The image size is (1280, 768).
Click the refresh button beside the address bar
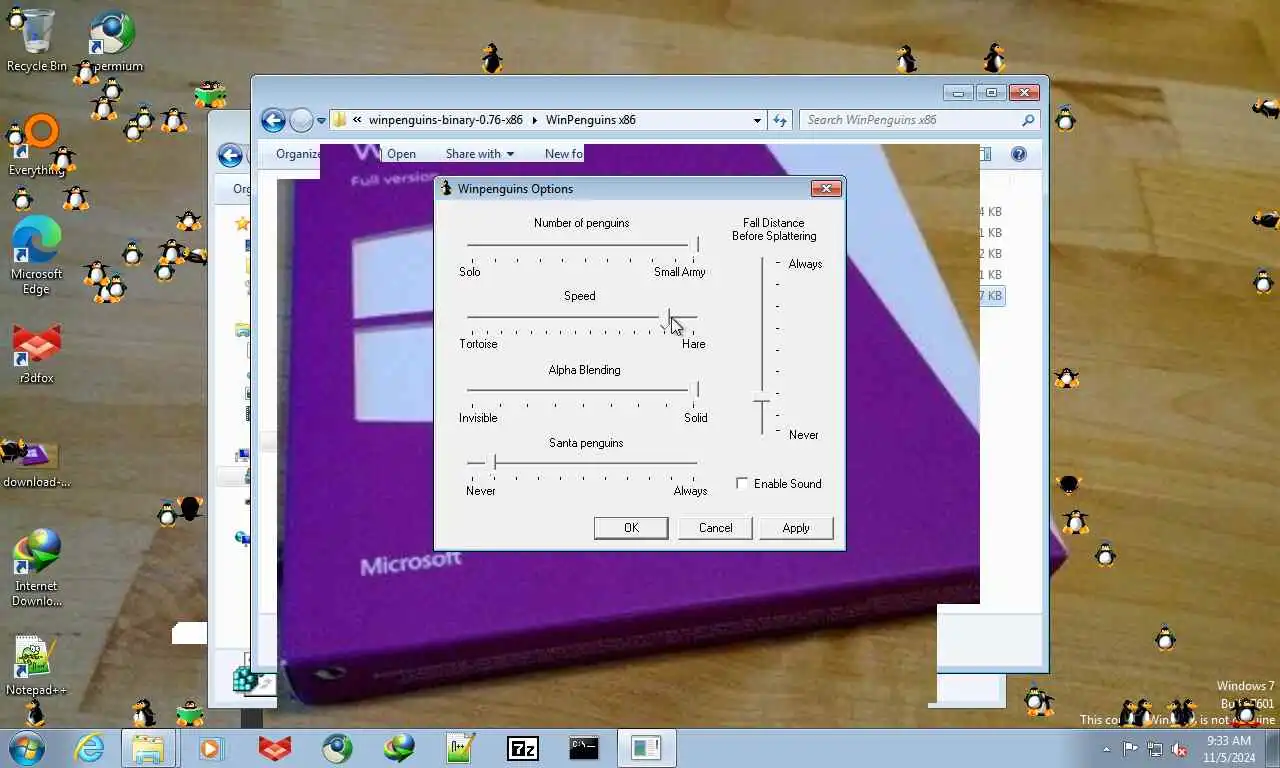pyautogui.click(x=780, y=120)
